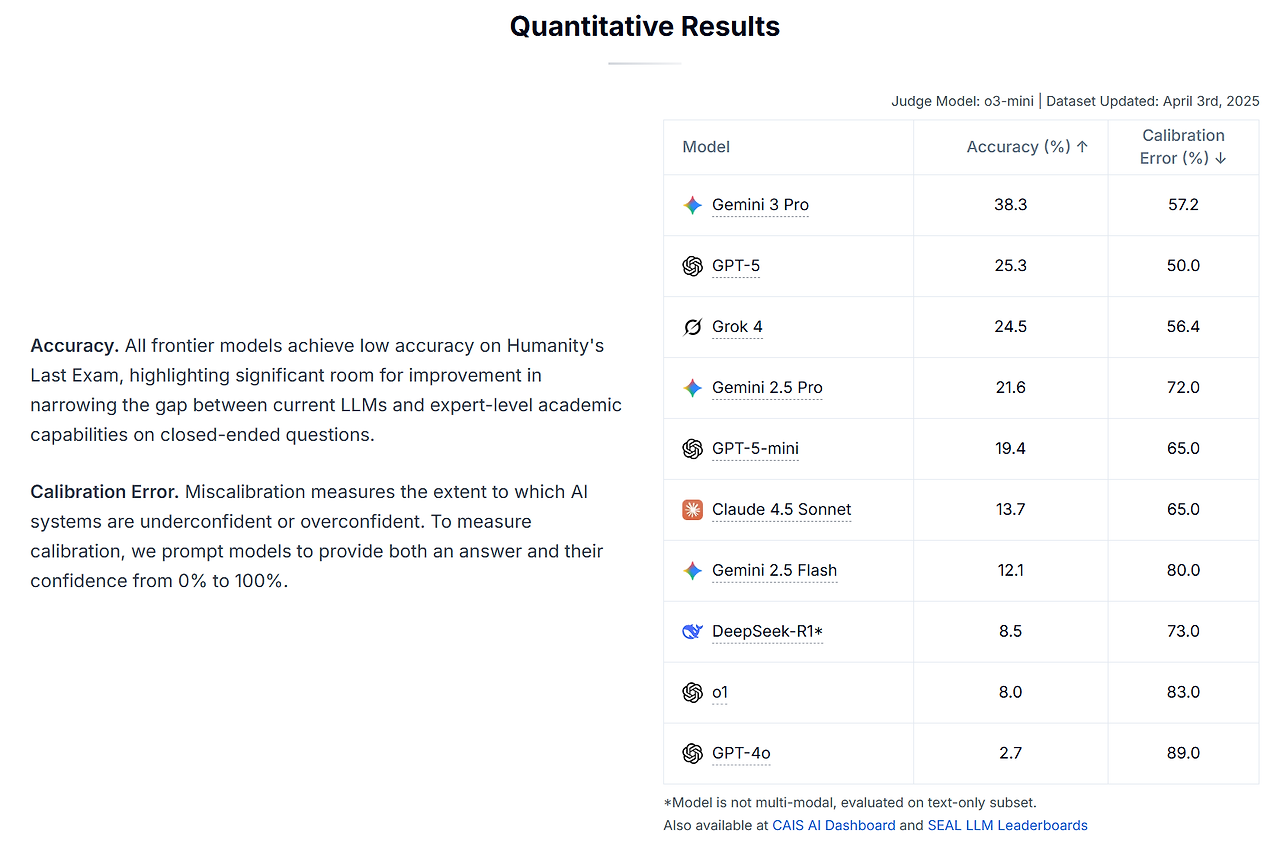Click the DeepSeek whale logo icon
This screenshot has width=1280, height=856.
(x=692, y=631)
